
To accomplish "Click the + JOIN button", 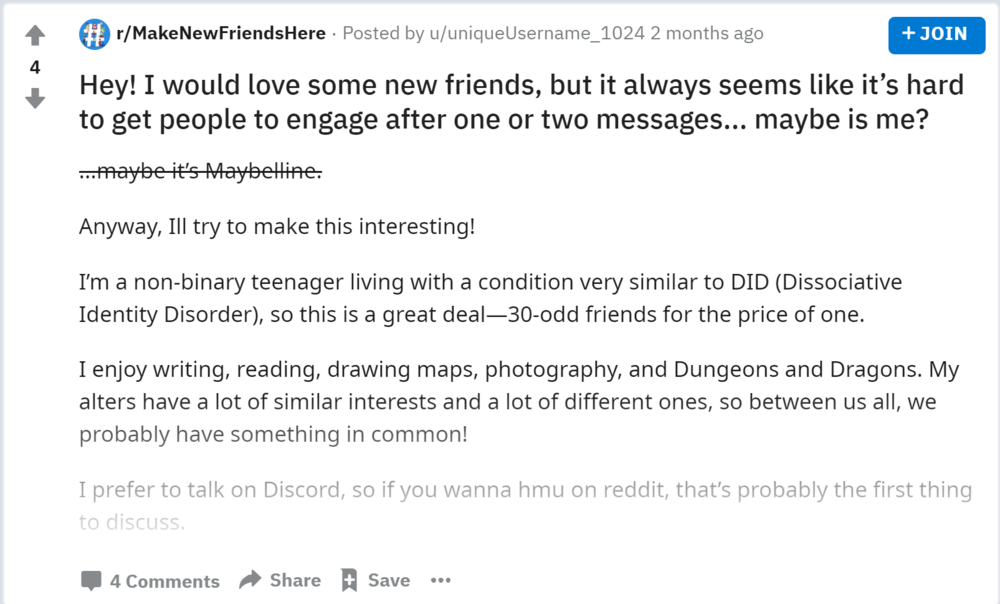I will pyautogui.click(x=936, y=35).
